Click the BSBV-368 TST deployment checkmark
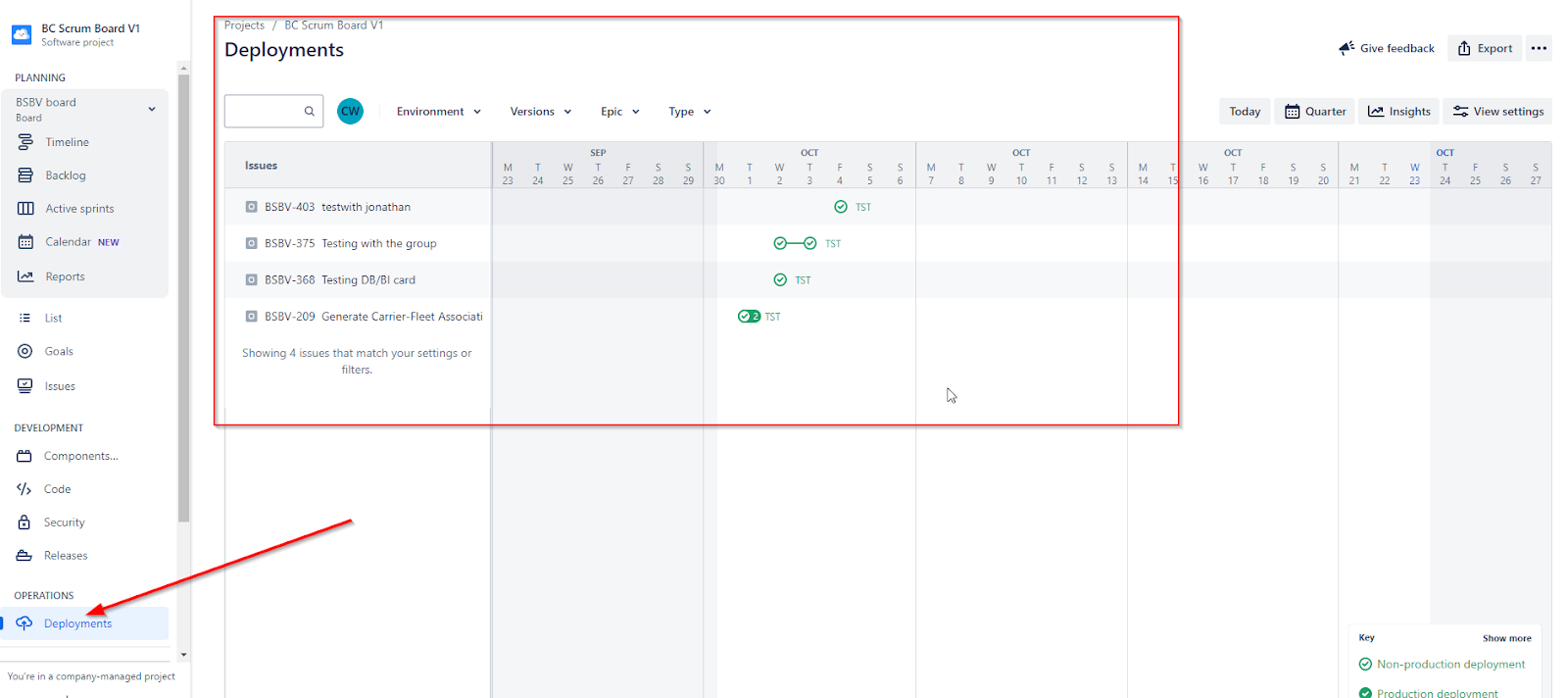Screen dimensions: 1568x698 (x=780, y=280)
